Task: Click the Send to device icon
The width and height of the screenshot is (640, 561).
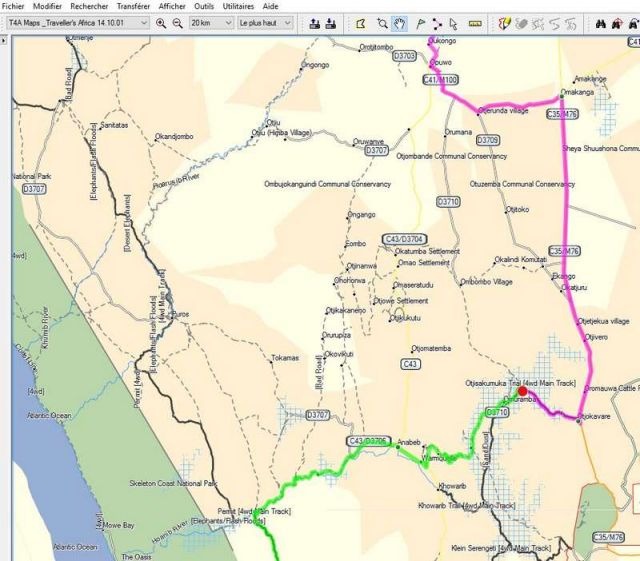Action: [314, 23]
